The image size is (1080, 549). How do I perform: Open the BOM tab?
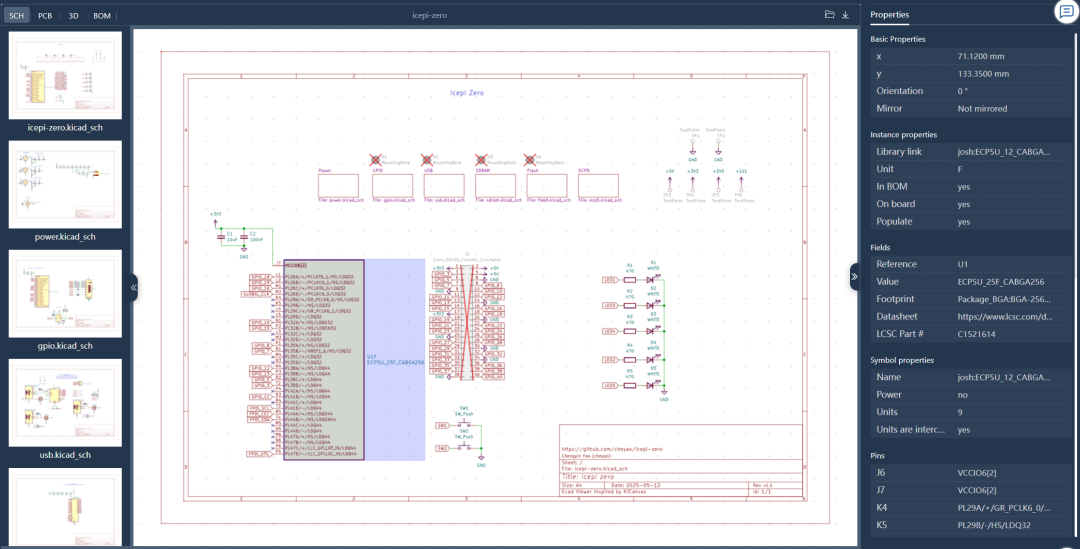102,16
